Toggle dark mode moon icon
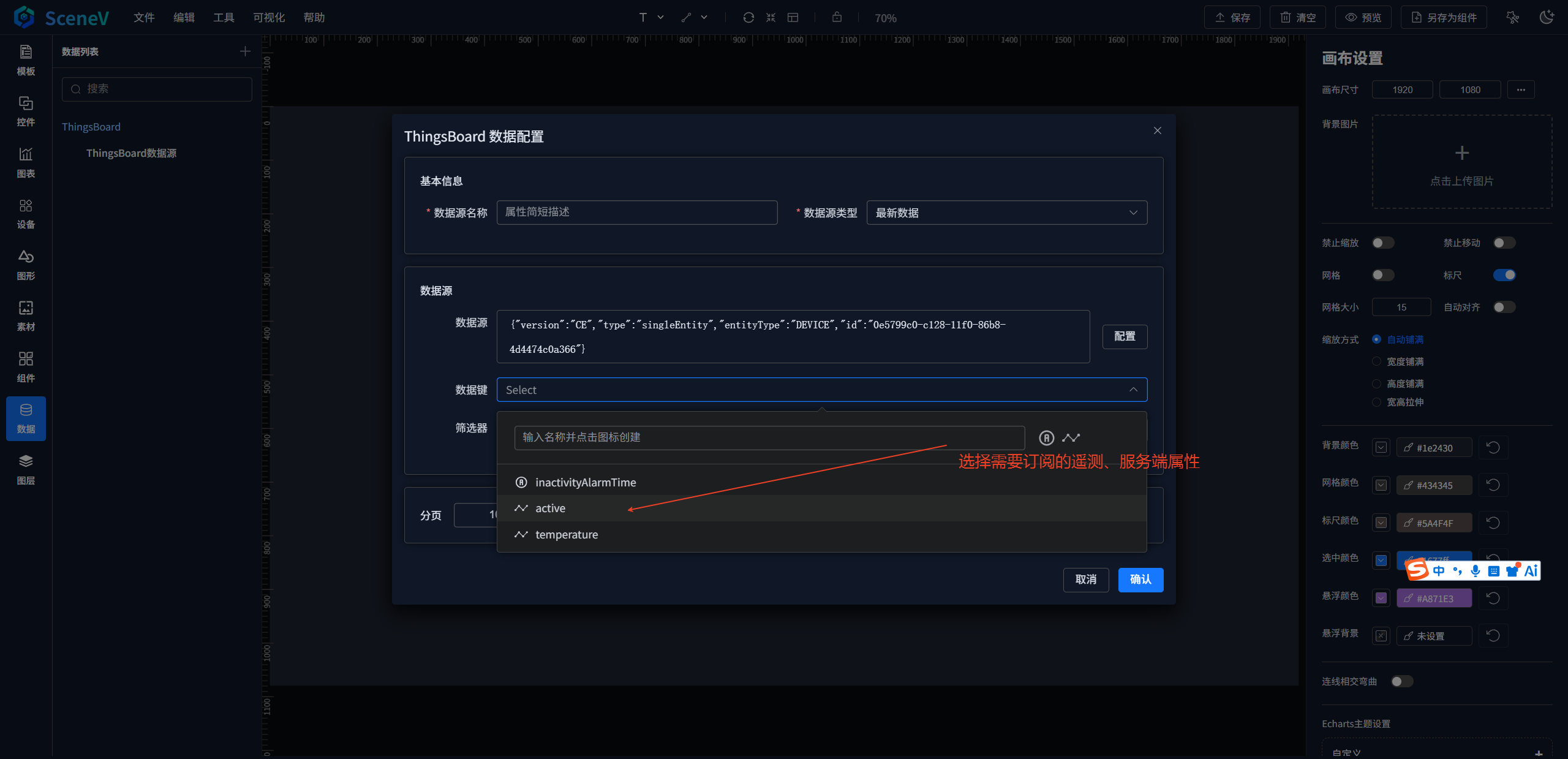The image size is (1568, 759). point(1547,17)
